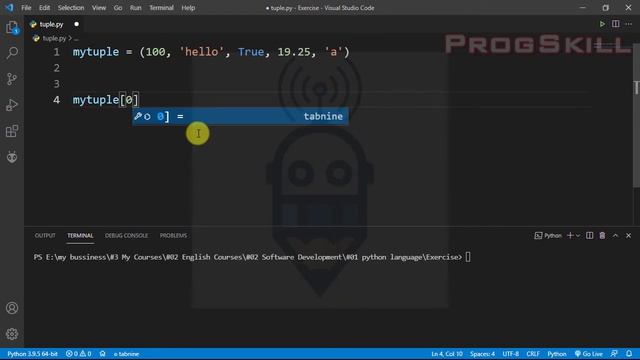Screen dimensions: 640x360
Task: Open notifications bell icon
Action: (629, 354)
